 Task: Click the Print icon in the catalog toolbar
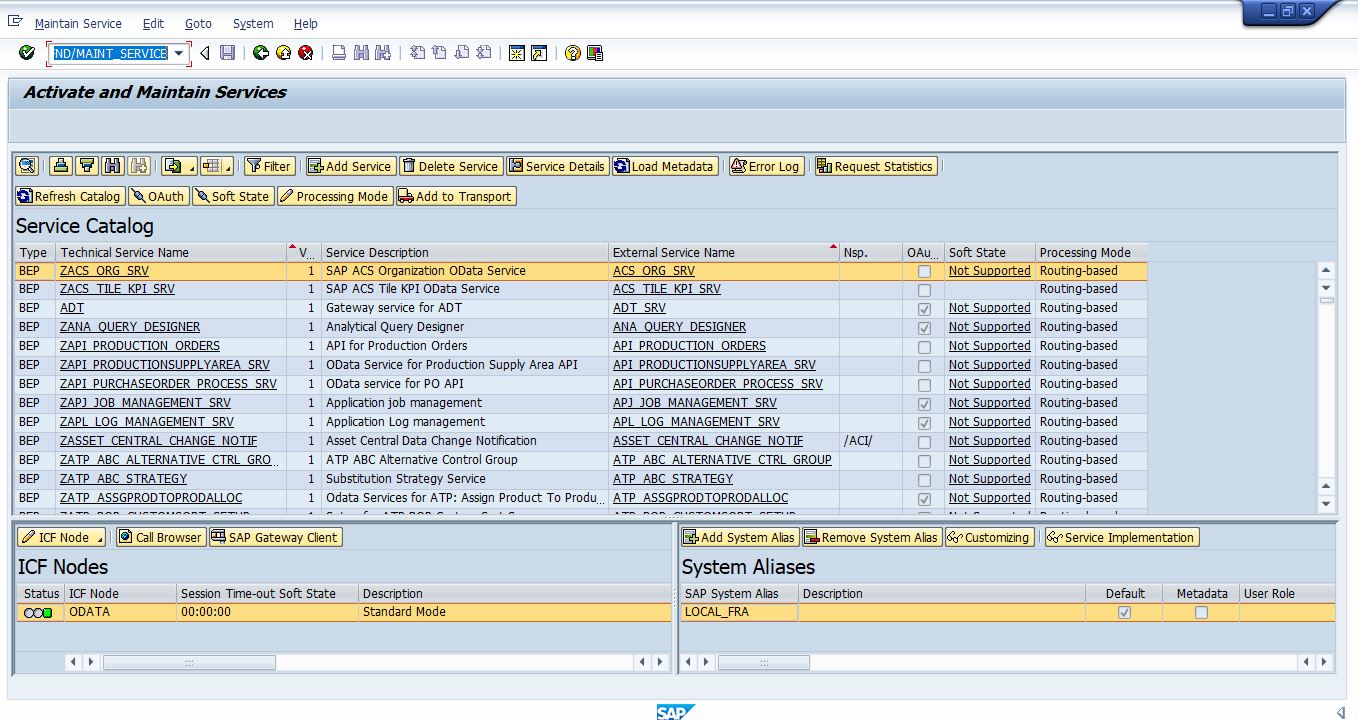(x=61, y=166)
